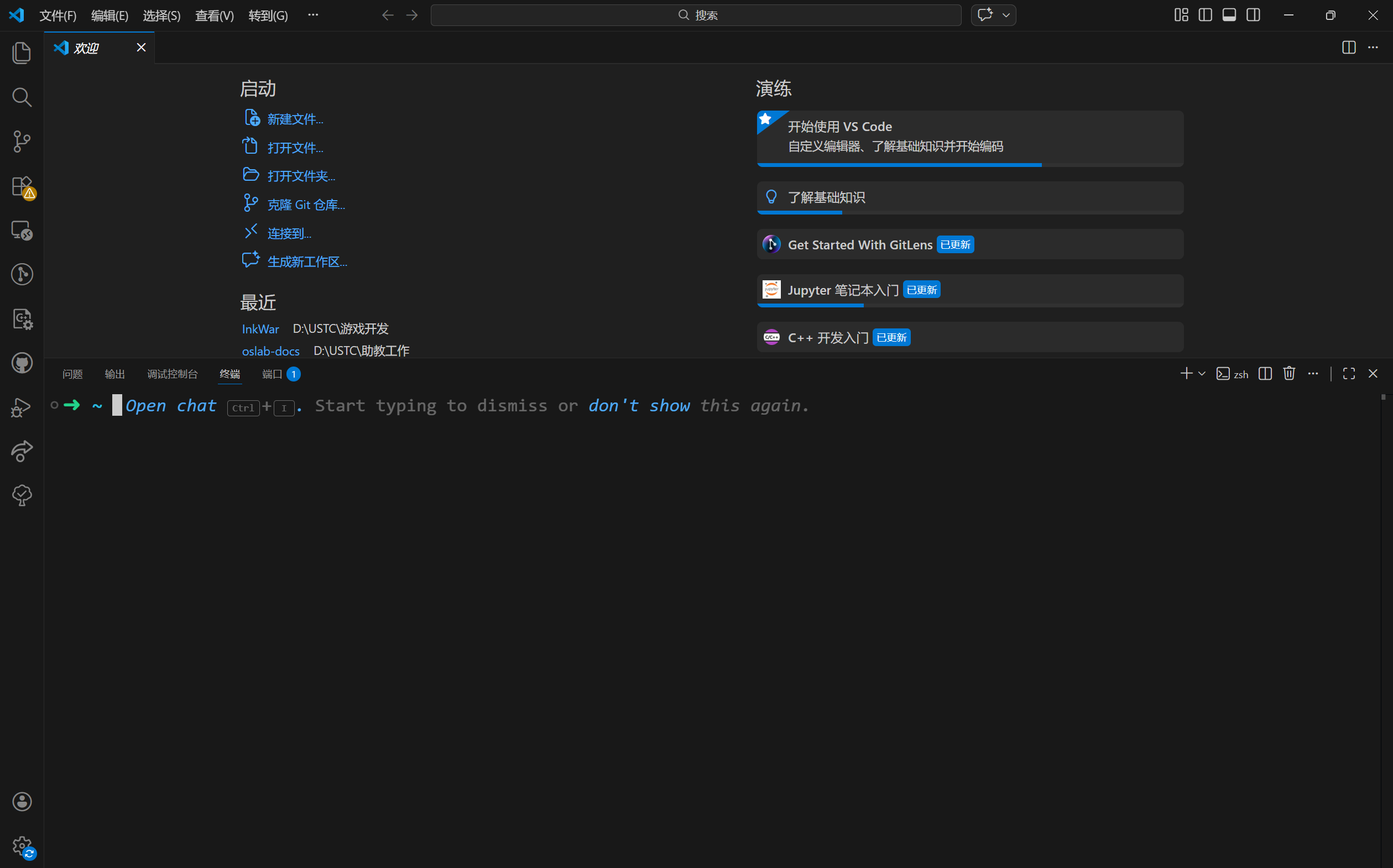Image resolution: width=1393 pixels, height=868 pixels.
Task: Open the Remote Explorer view
Action: [22, 231]
